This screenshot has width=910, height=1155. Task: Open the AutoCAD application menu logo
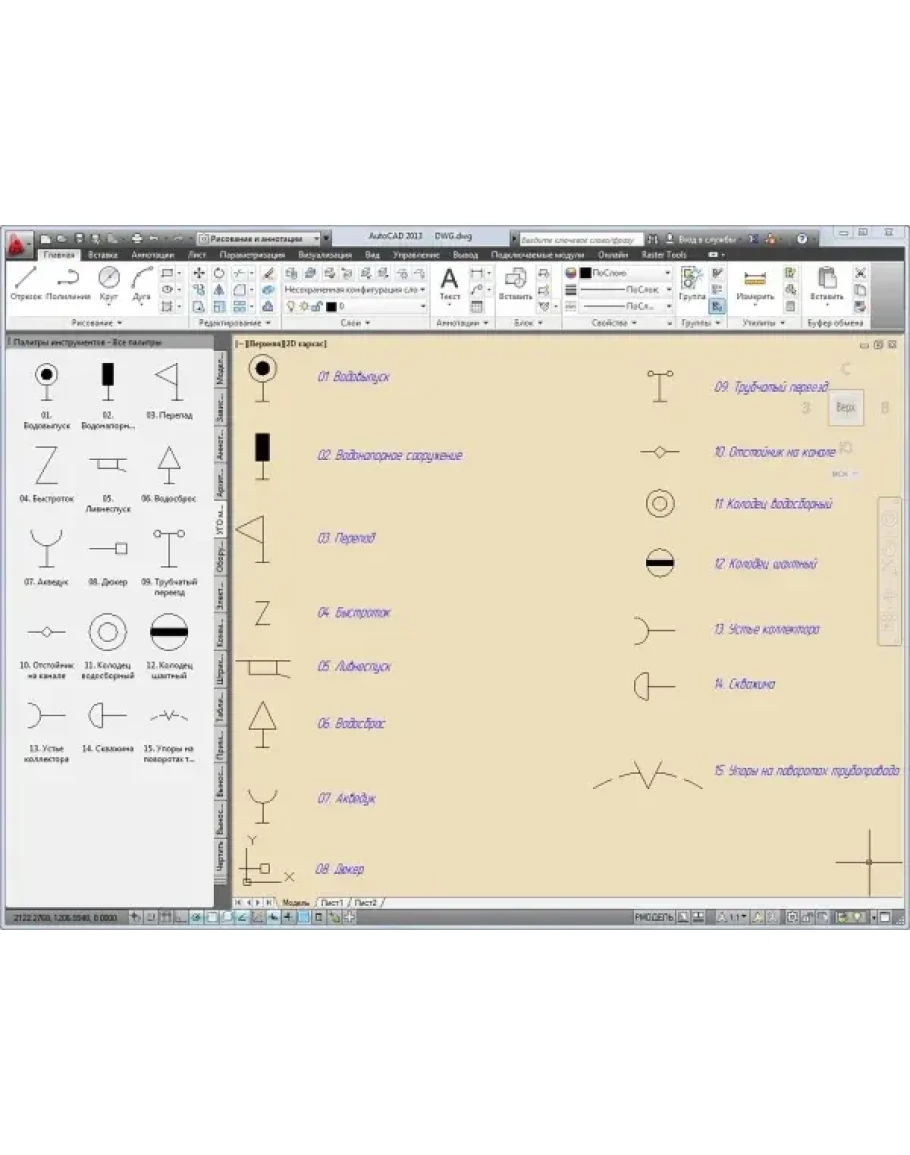coord(18,243)
